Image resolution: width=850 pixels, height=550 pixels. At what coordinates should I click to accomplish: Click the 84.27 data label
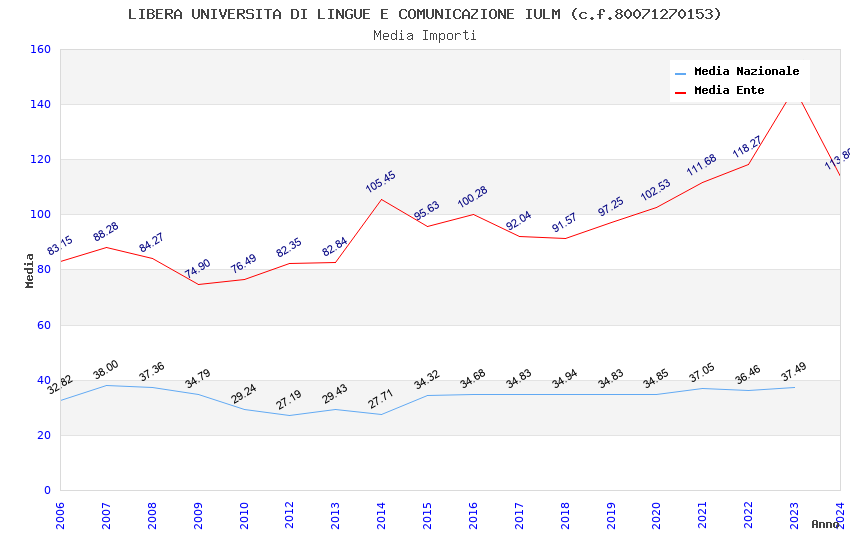click(x=151, y=242)
